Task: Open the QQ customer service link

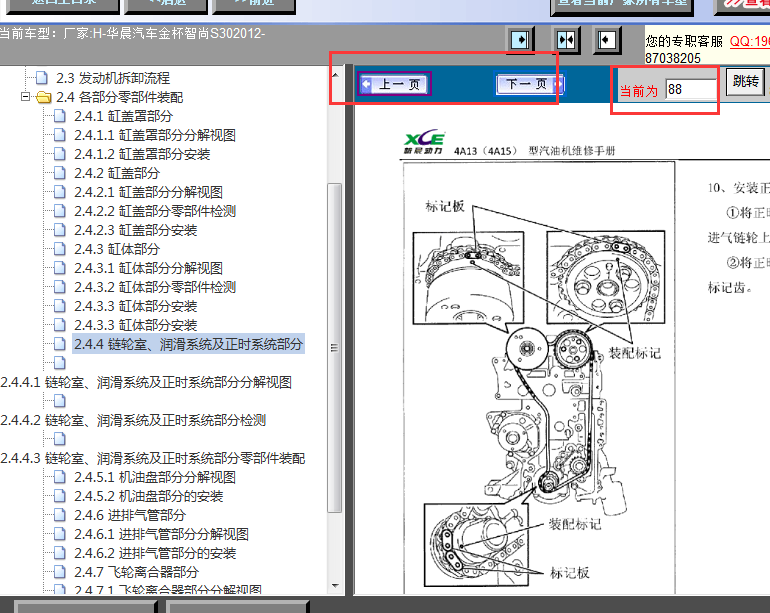Action: (x=749, y=41)
